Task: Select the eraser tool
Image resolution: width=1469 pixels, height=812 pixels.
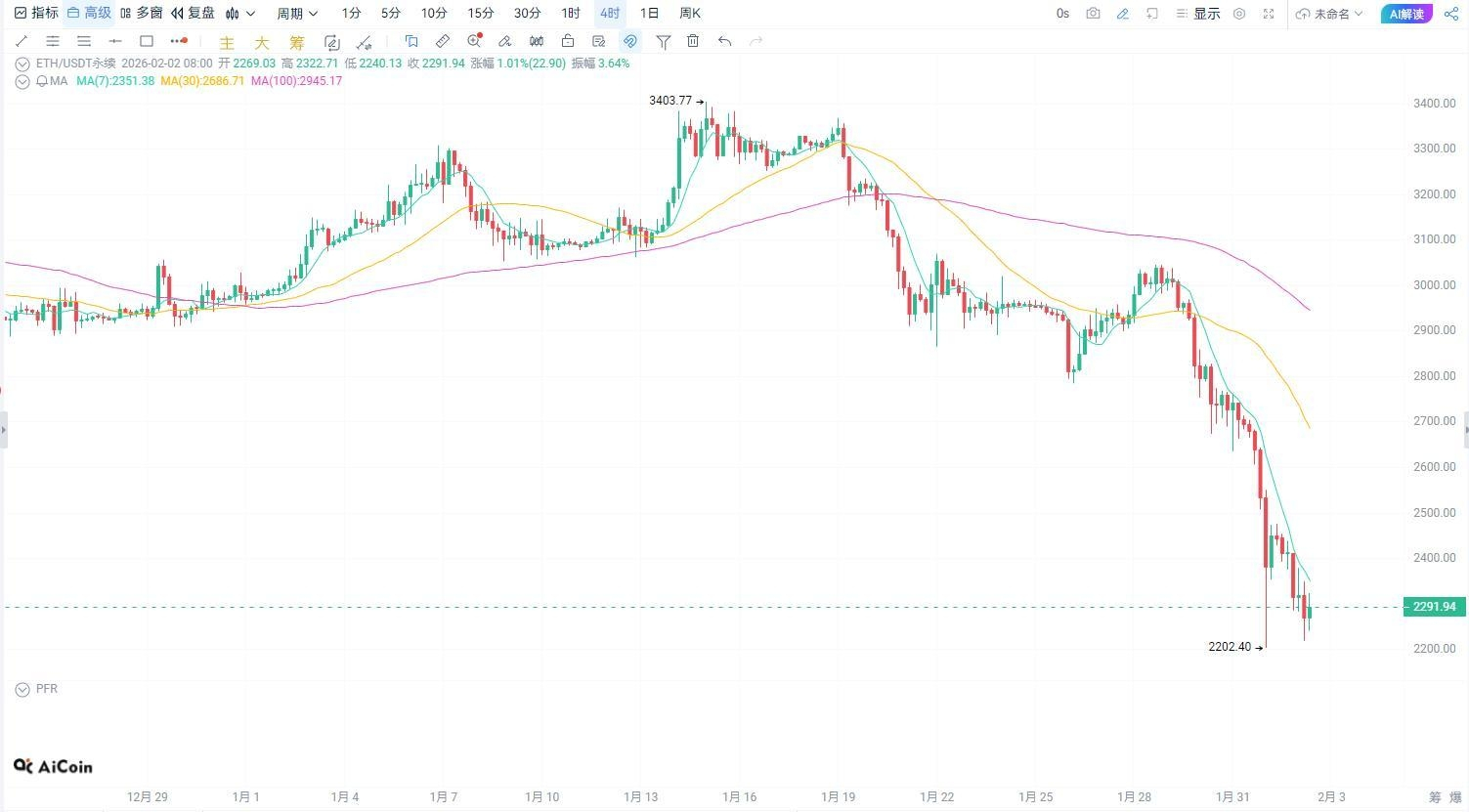Action: 505,41
